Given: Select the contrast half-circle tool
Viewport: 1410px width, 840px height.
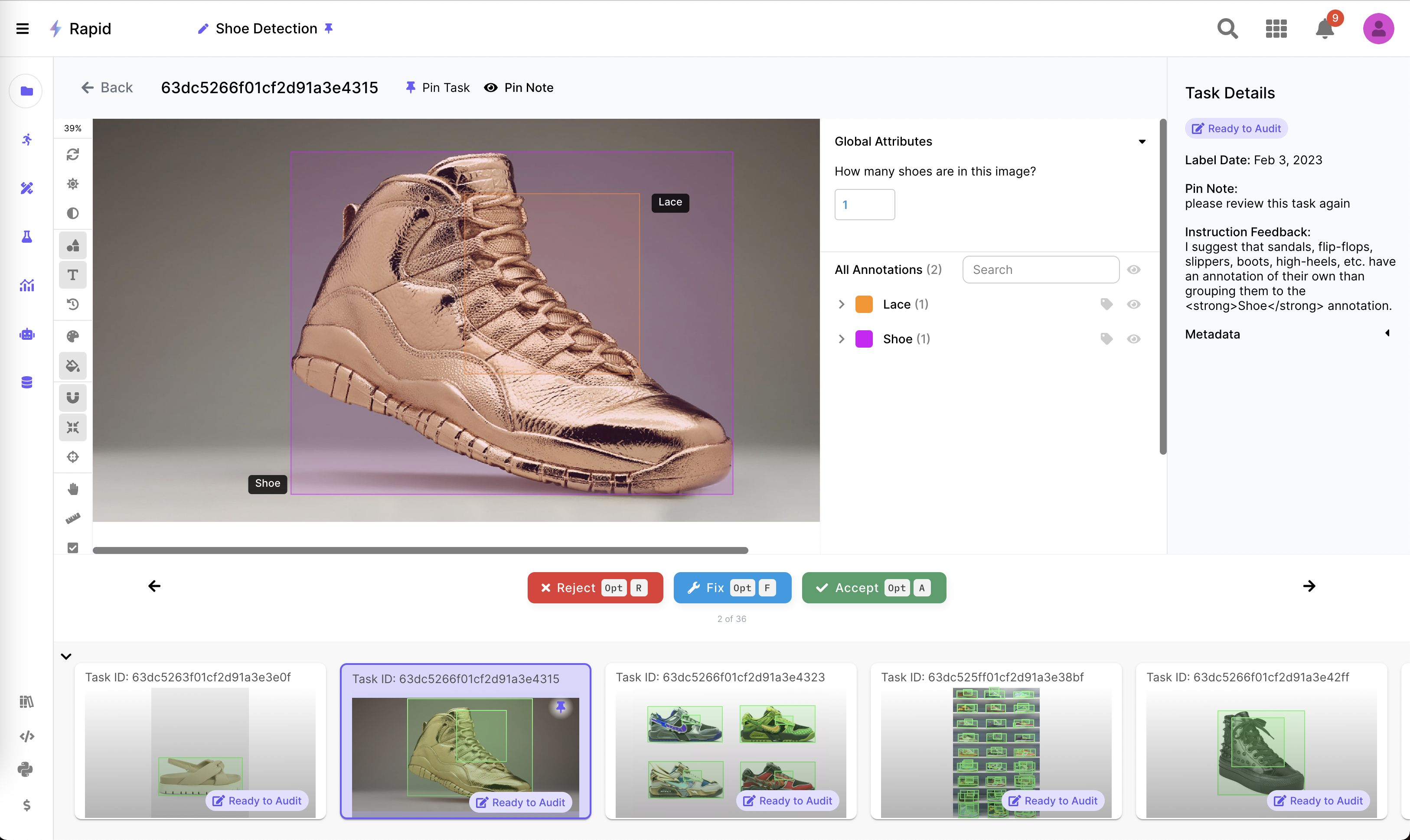Looking at the screenshot, I should point(72,213).
